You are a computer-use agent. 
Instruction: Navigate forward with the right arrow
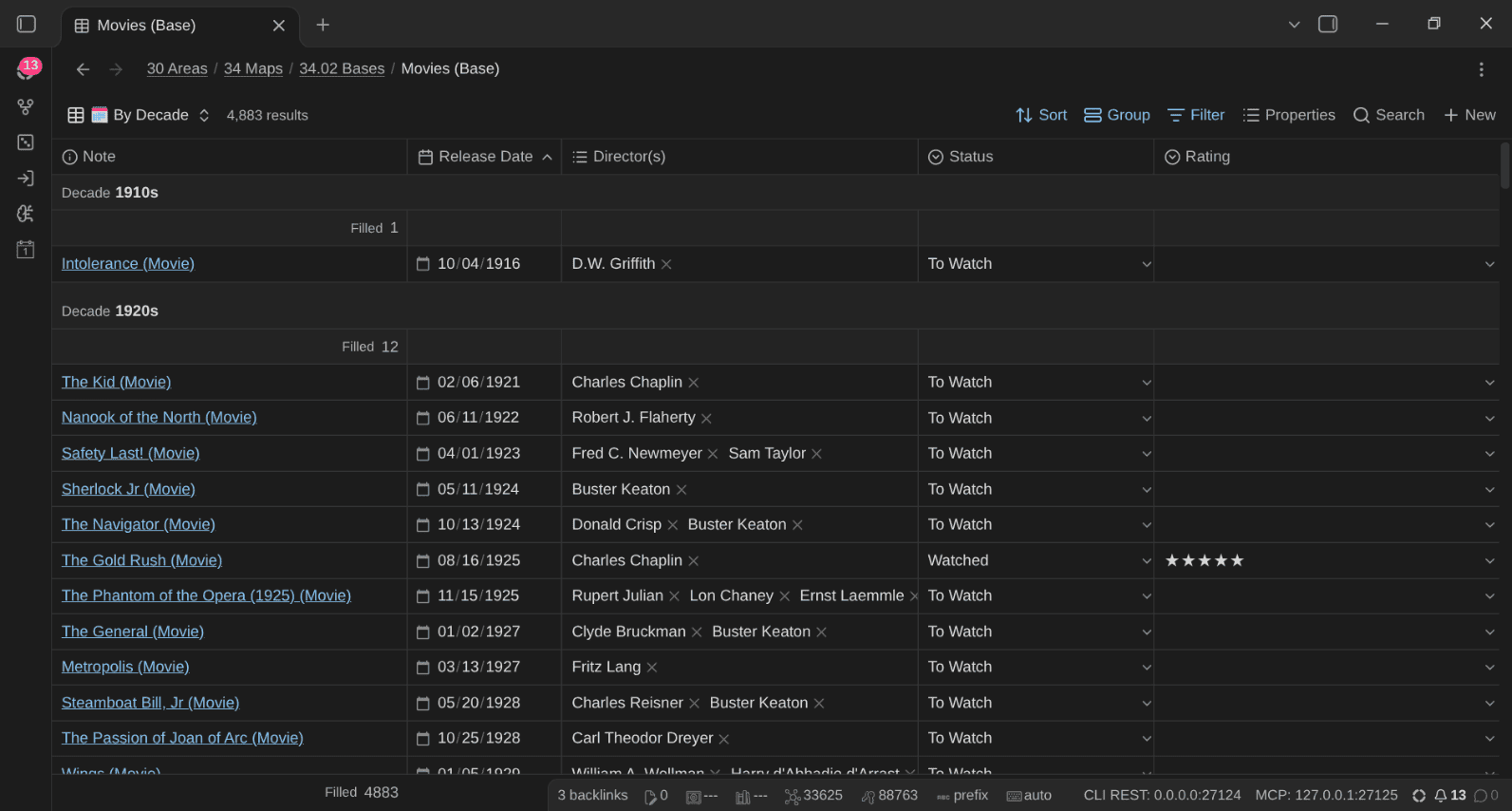[x=116, y=69]
